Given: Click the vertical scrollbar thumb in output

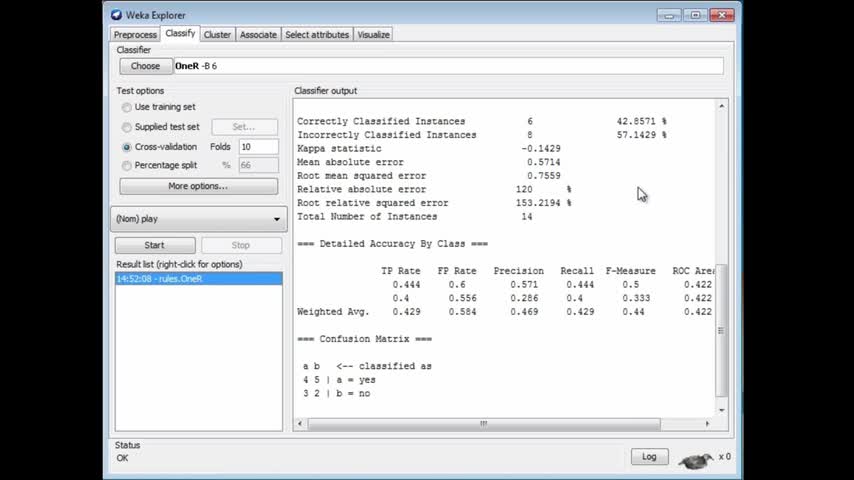Looking at the screenshot, I should tap(722, 330).
